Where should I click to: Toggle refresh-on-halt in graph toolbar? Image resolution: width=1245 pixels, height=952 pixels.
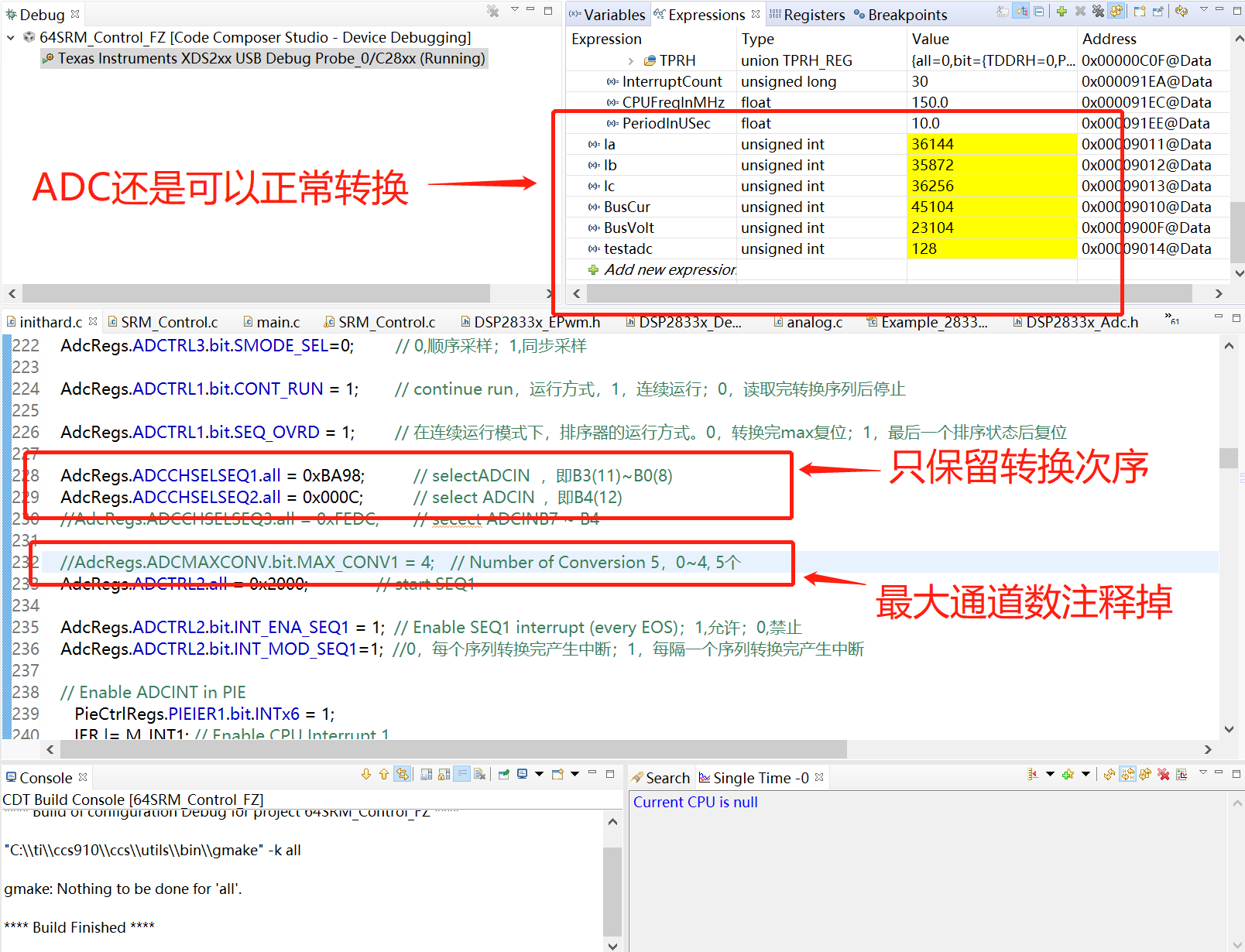[1127, 774]
